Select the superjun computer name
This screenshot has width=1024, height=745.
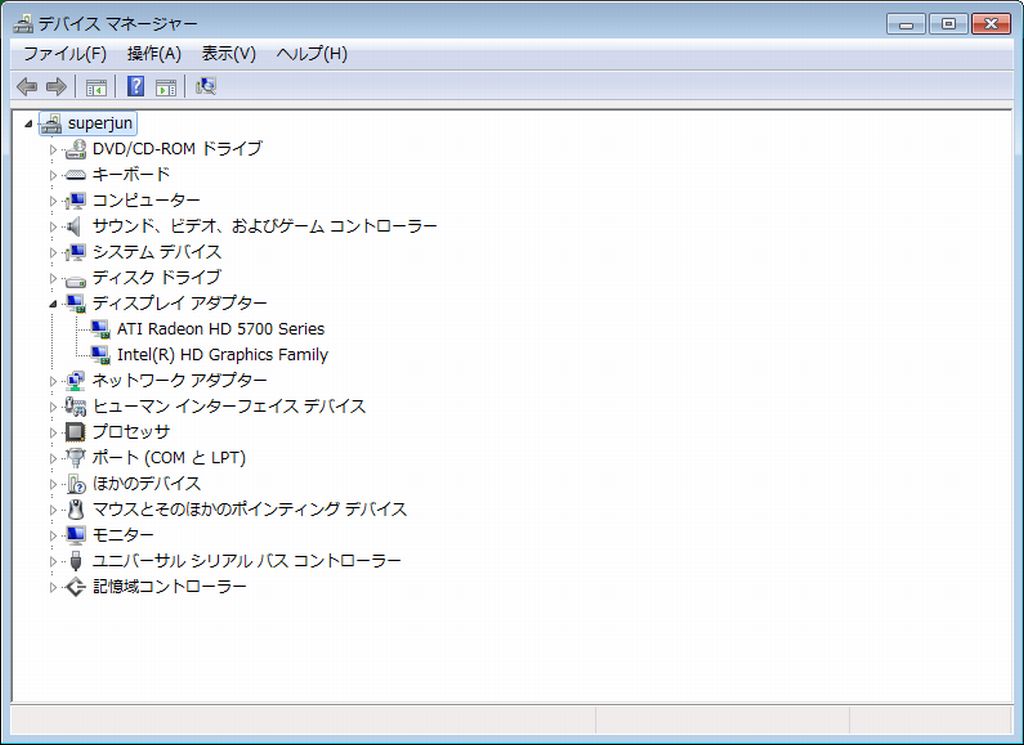(x=100, y=123)
